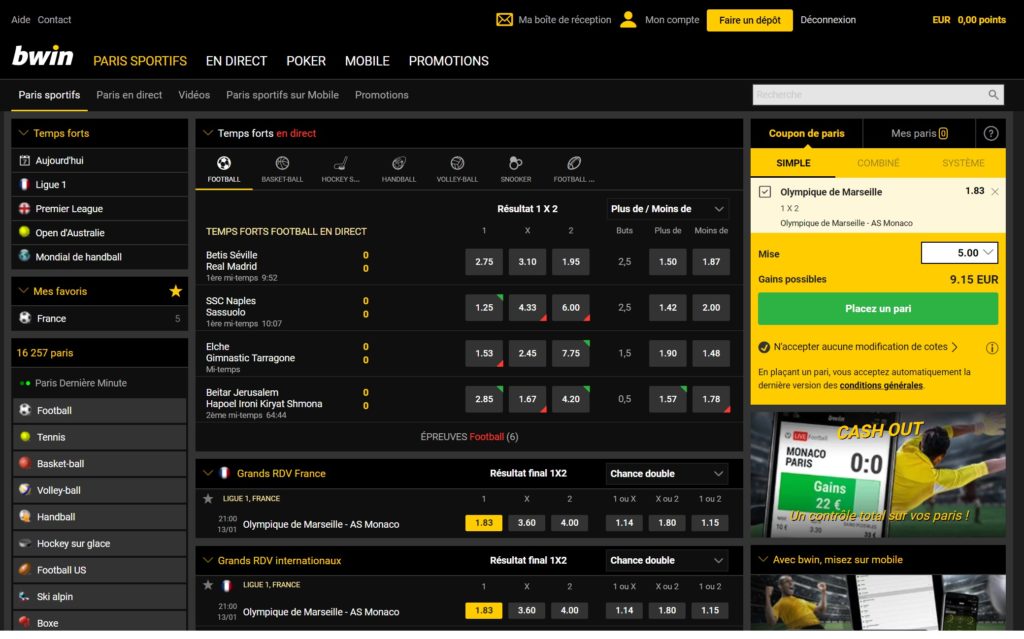Screen dimensions: 1024x639
Task: Uncheck the Olympique de Marseille bet selection
Action: click(x=765, y=192)
